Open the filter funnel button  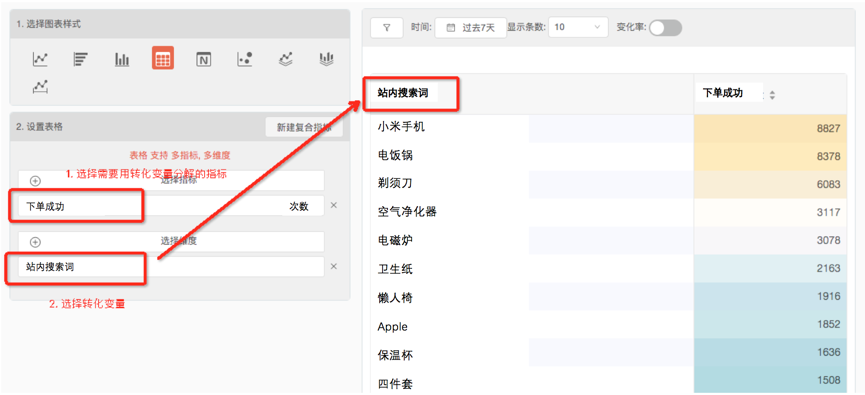click(386, 27)
